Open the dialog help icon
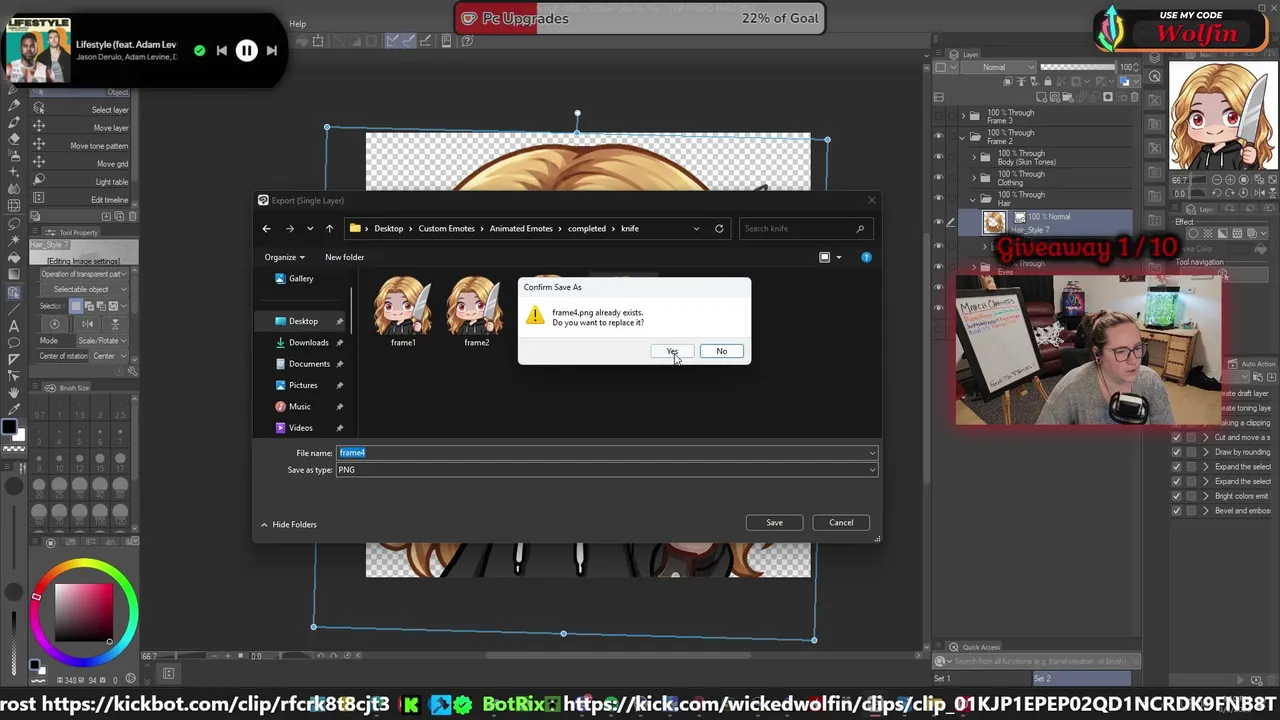Image resolution: width=1280 pixels, height=720 pixels. click(866, 257)
